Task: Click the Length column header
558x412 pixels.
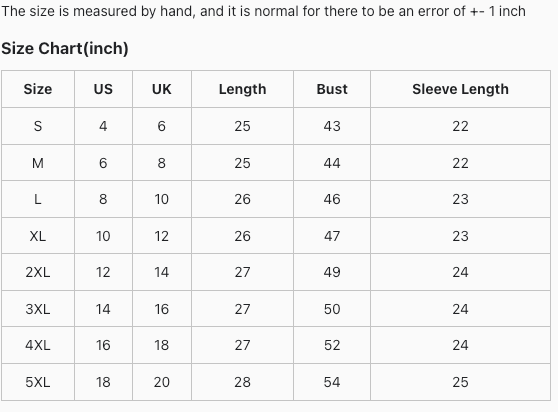Action: (x=242, y=89)
